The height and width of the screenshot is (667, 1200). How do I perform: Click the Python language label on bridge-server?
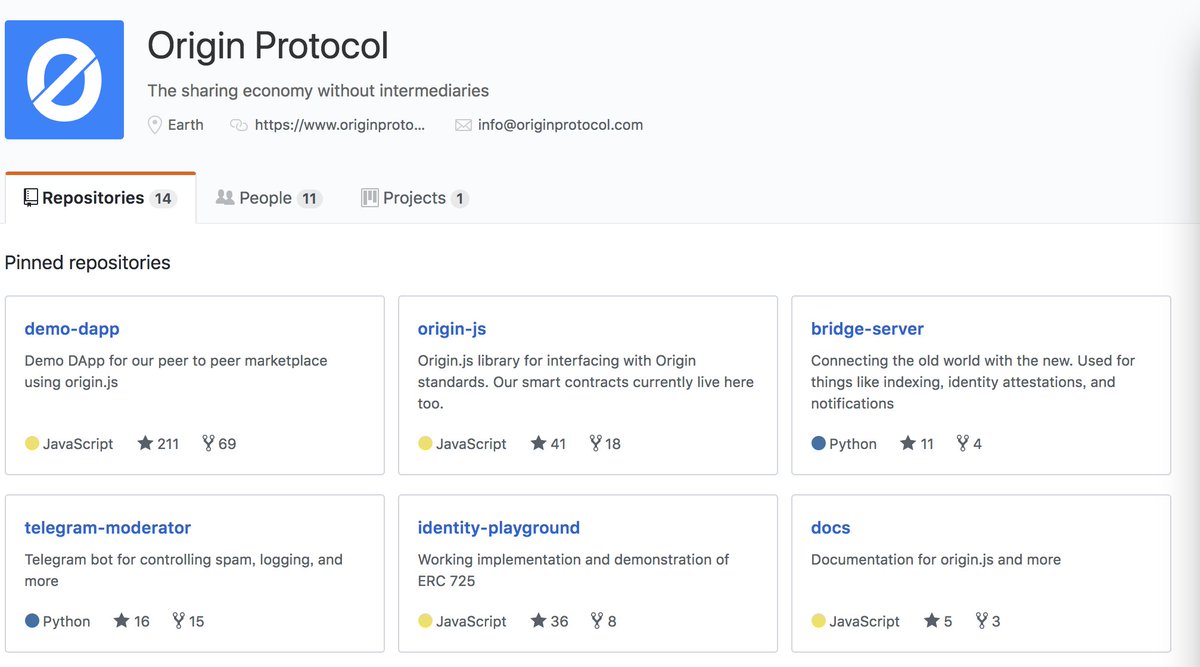853,444
